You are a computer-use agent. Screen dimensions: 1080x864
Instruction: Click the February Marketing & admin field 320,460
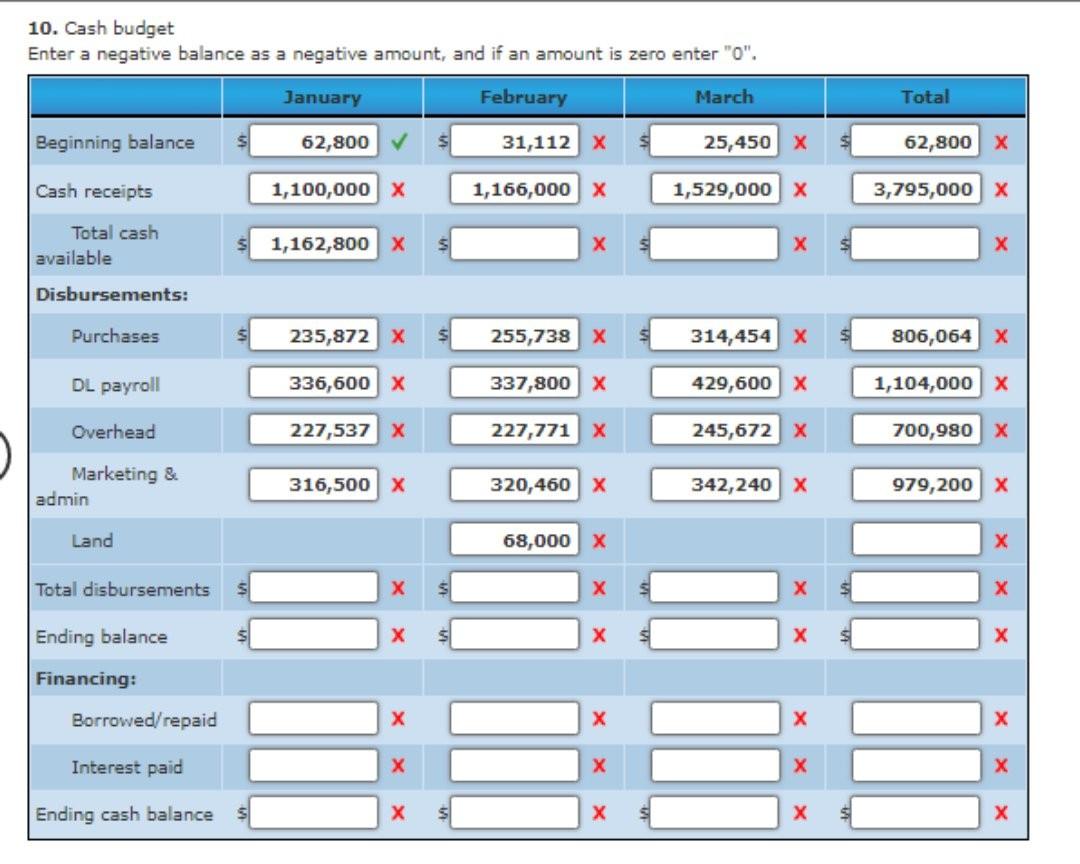(515, 484)
